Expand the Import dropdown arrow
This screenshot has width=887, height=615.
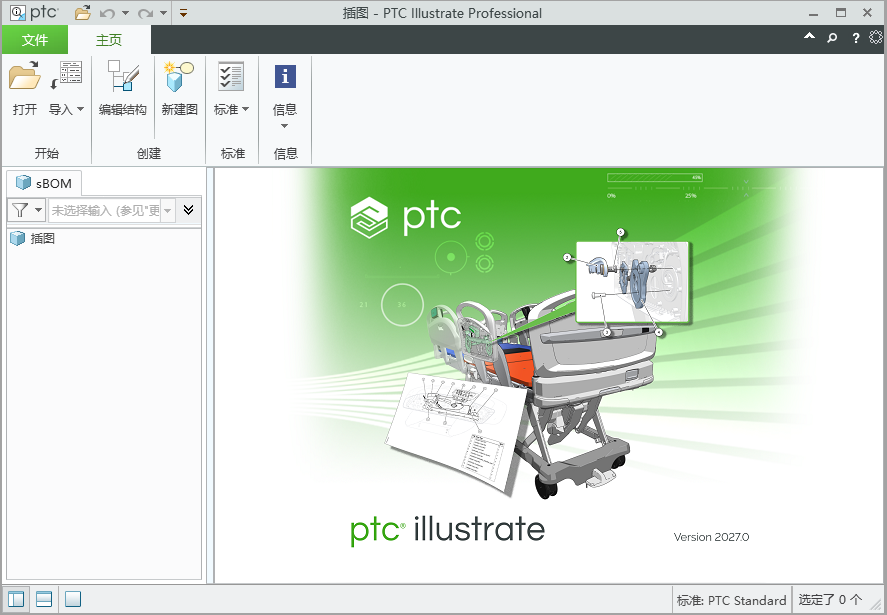tap(80, 109)
